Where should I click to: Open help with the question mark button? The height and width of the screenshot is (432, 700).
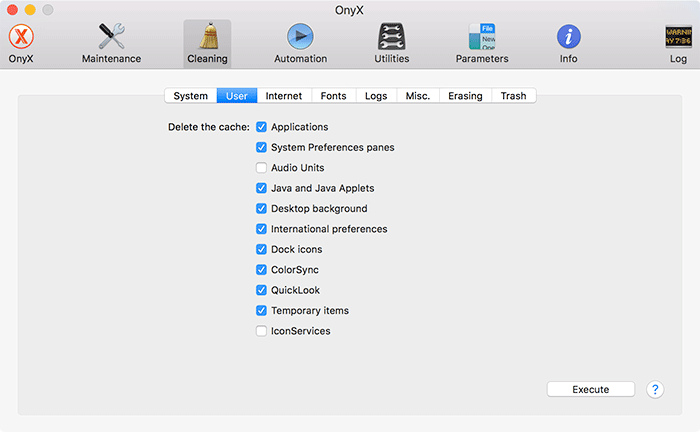point(655,390)
